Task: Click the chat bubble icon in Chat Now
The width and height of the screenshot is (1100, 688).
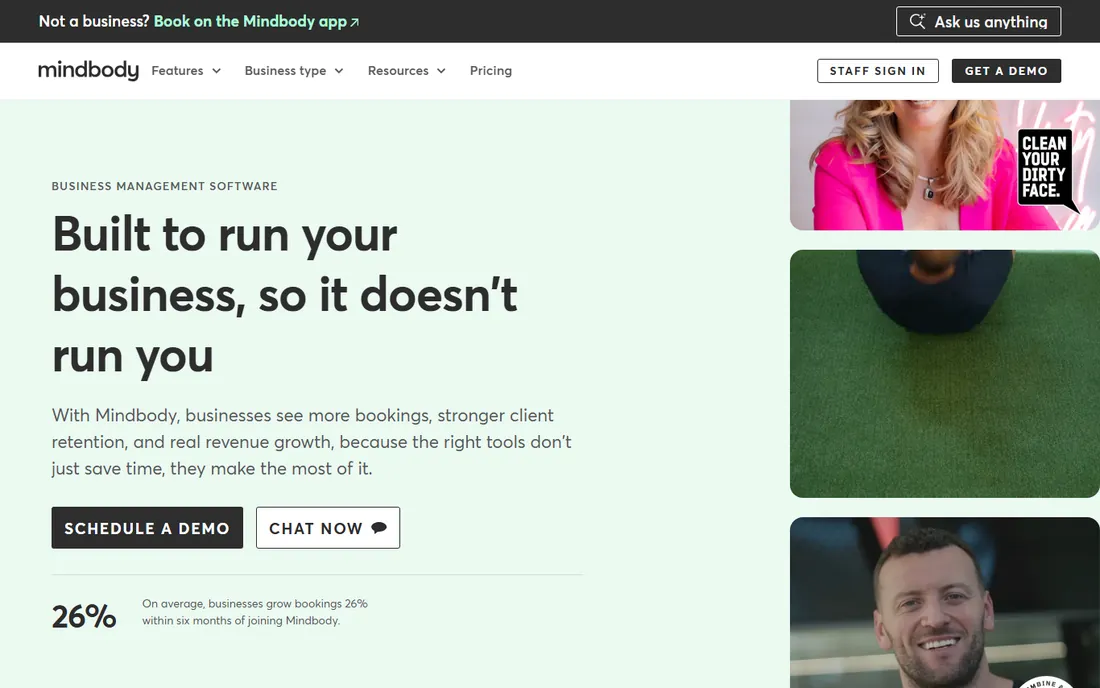Action: (x=379, y=527)
